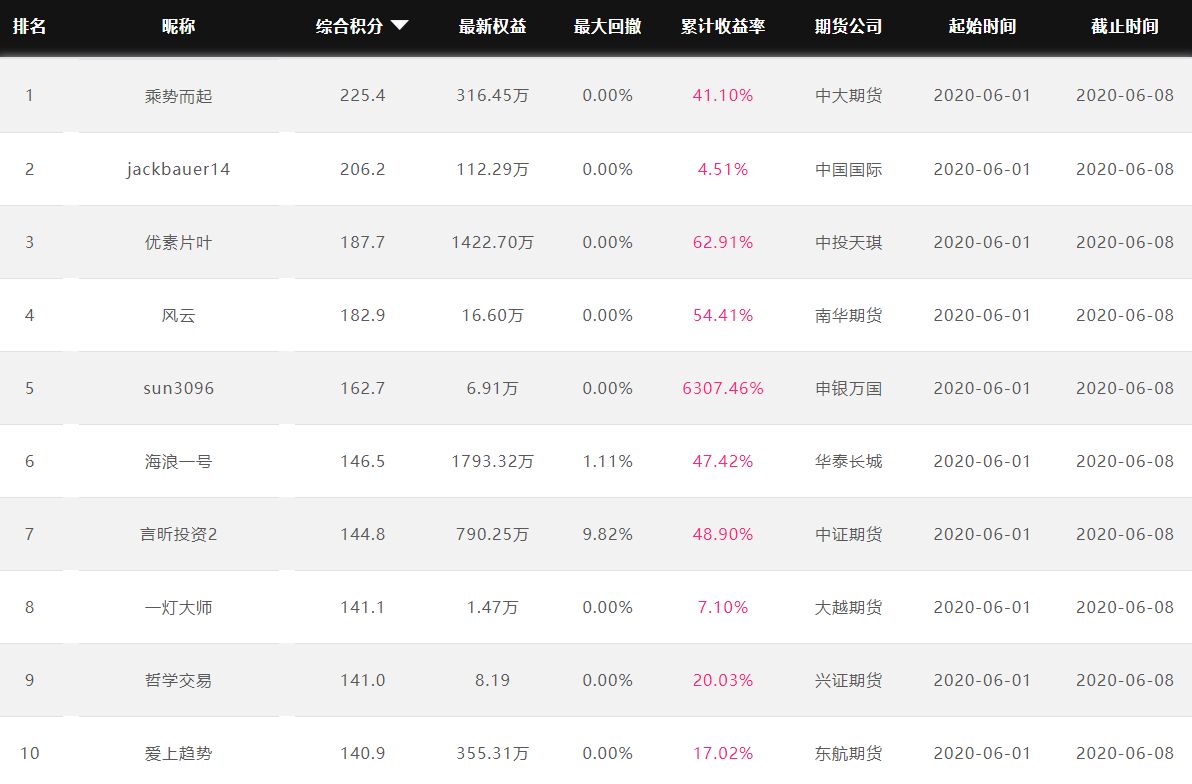Screen dimensions: 1192x784
Task: Select score value 141.1
Action: point(363,607)
